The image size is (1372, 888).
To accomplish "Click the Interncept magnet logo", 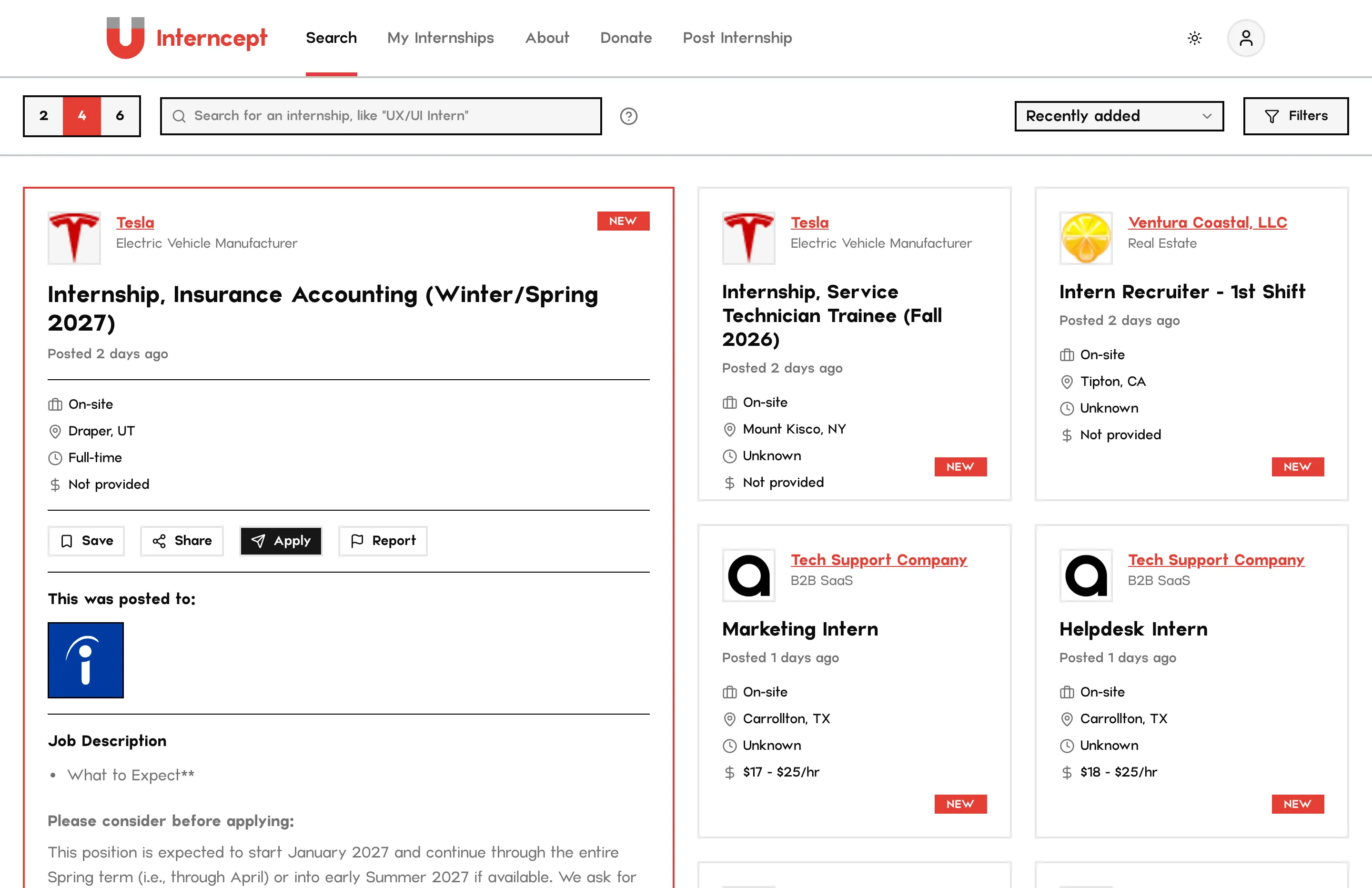I will point(125,38).
